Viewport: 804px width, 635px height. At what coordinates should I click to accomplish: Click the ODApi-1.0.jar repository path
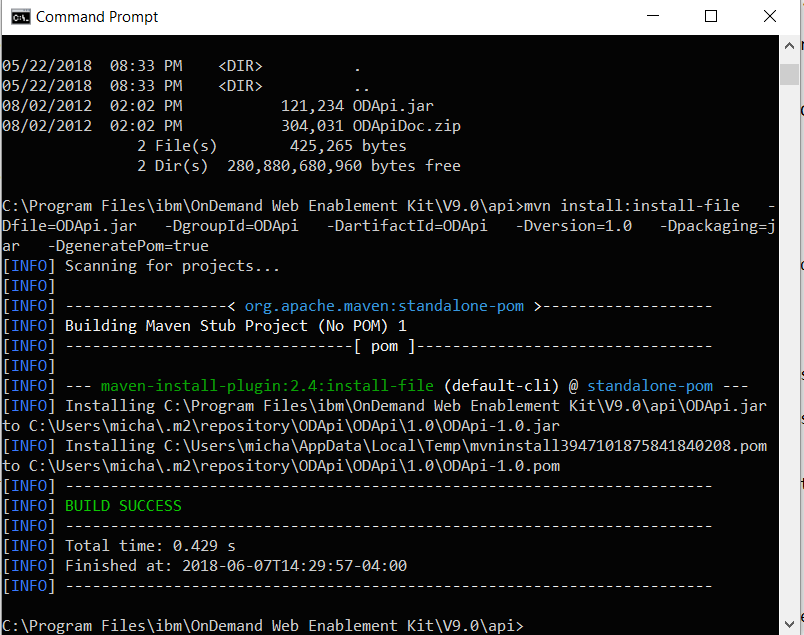294,426
